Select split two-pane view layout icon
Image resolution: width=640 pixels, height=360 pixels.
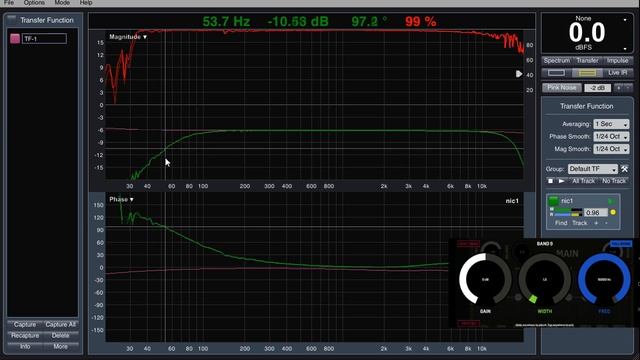pos(587,73)
